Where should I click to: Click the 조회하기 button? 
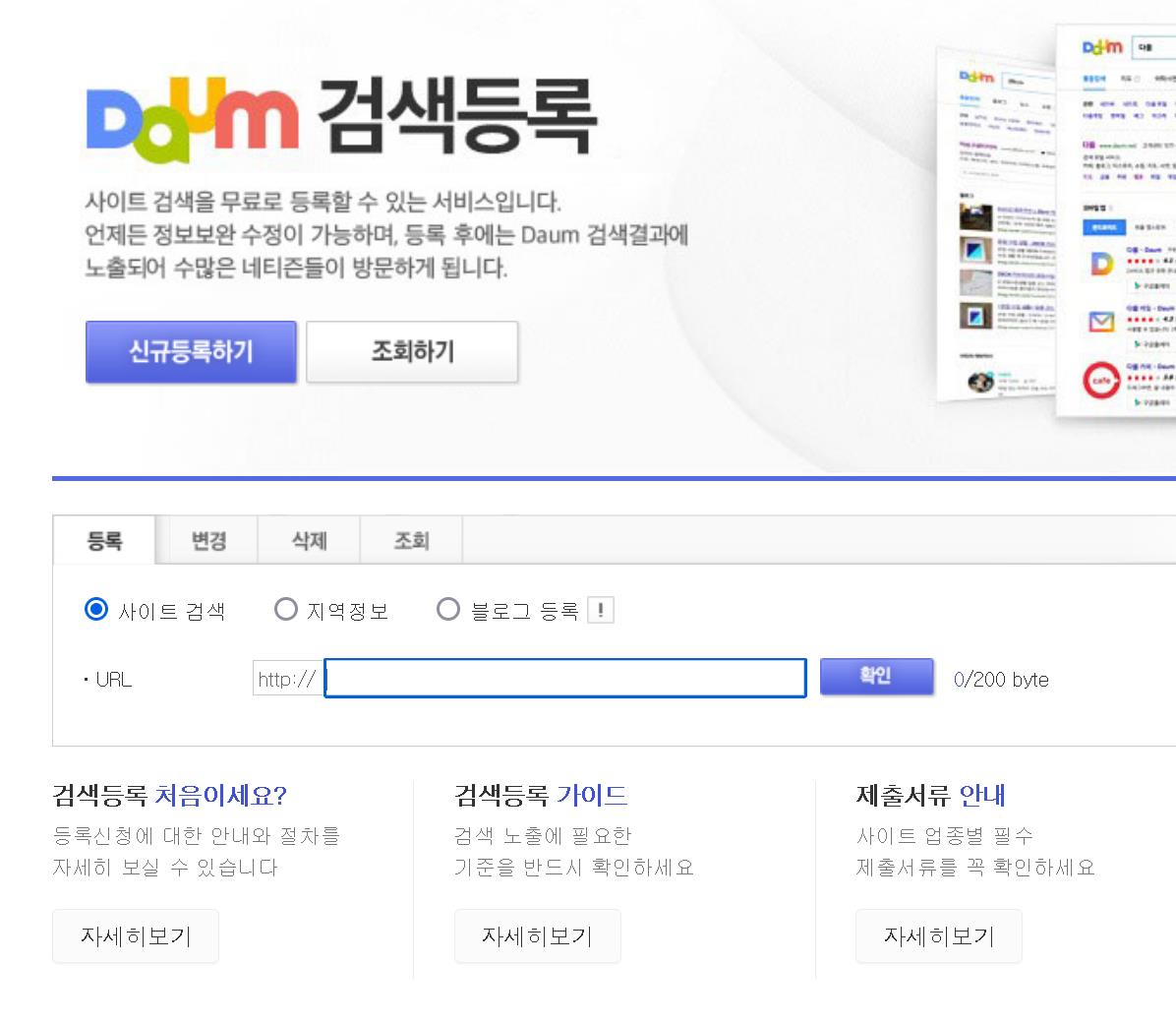[x=413, y=352]
